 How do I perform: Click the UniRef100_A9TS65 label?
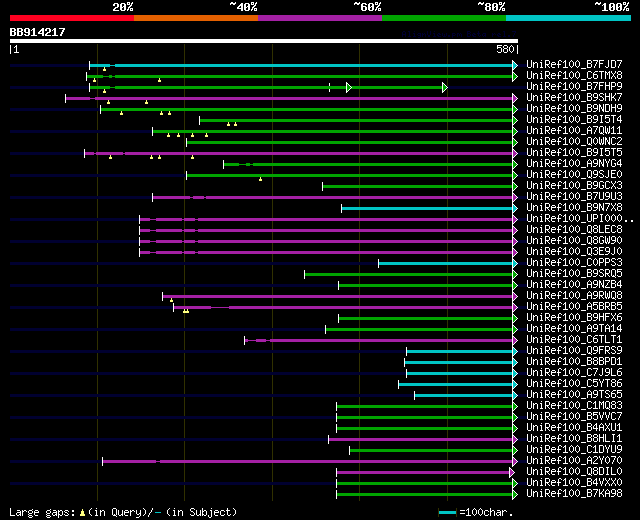pyautogui.click(x=574, y=395)
